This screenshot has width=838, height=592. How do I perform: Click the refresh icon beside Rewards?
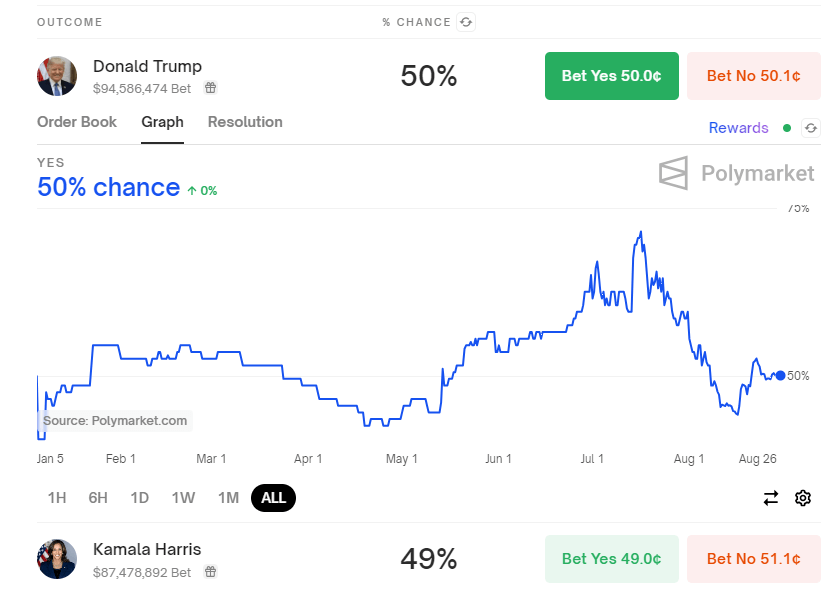click(x=810, y=128)
